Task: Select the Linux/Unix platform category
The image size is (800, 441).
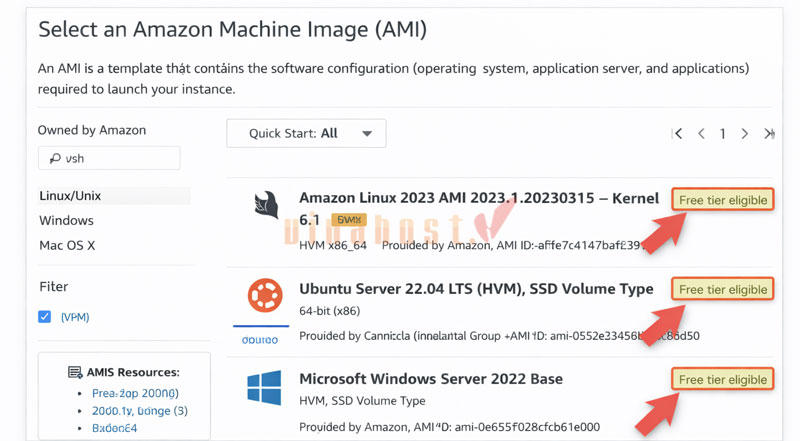Action: 114,196
